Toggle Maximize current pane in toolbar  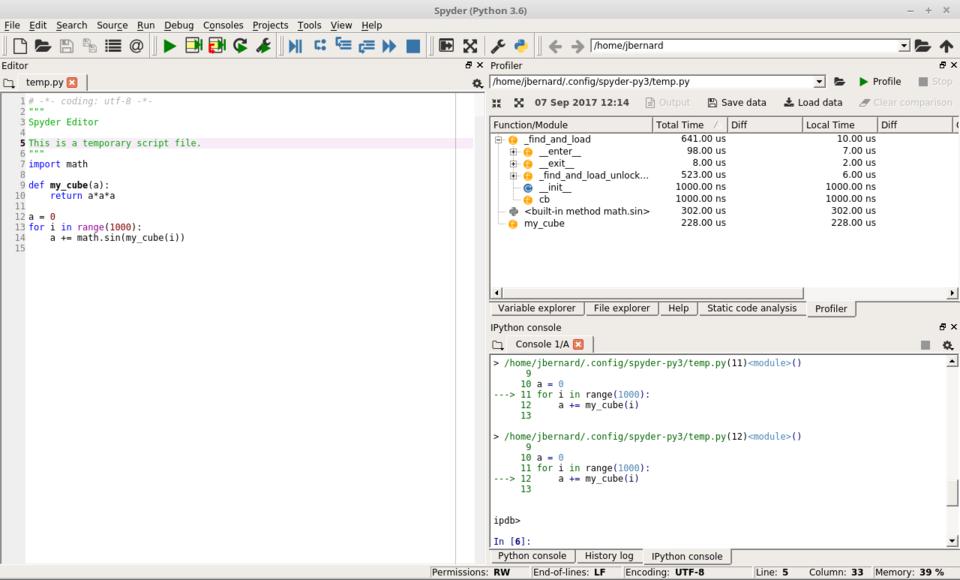(446, 46)
